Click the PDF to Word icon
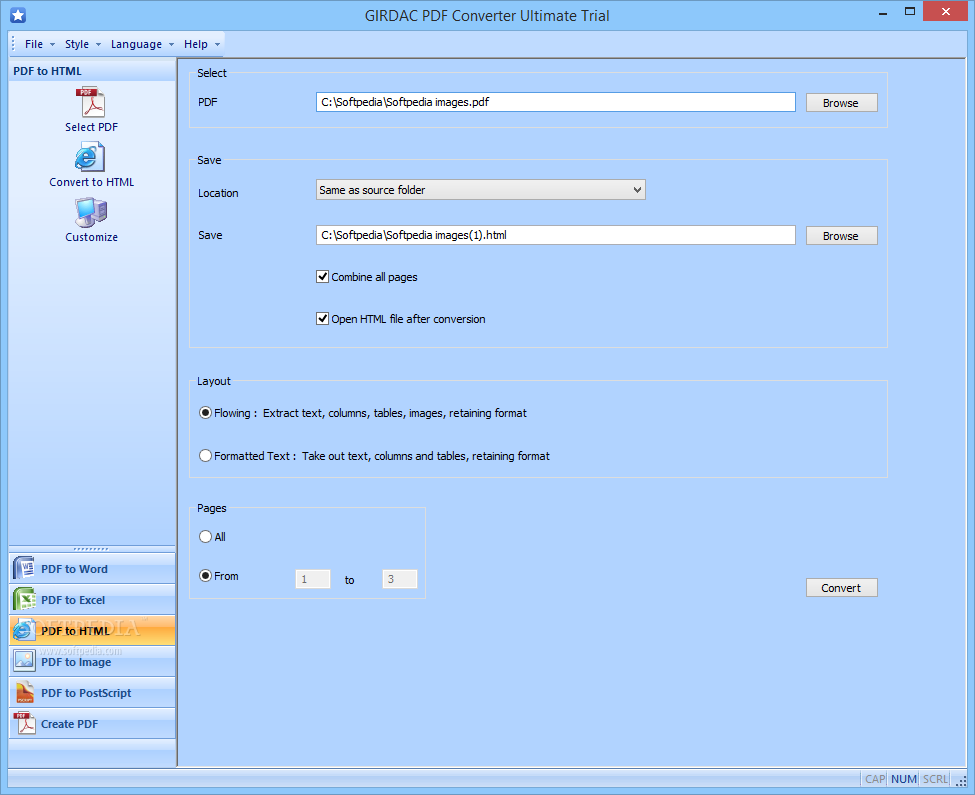This screenshot has width=975, height=795. [24, 569]
